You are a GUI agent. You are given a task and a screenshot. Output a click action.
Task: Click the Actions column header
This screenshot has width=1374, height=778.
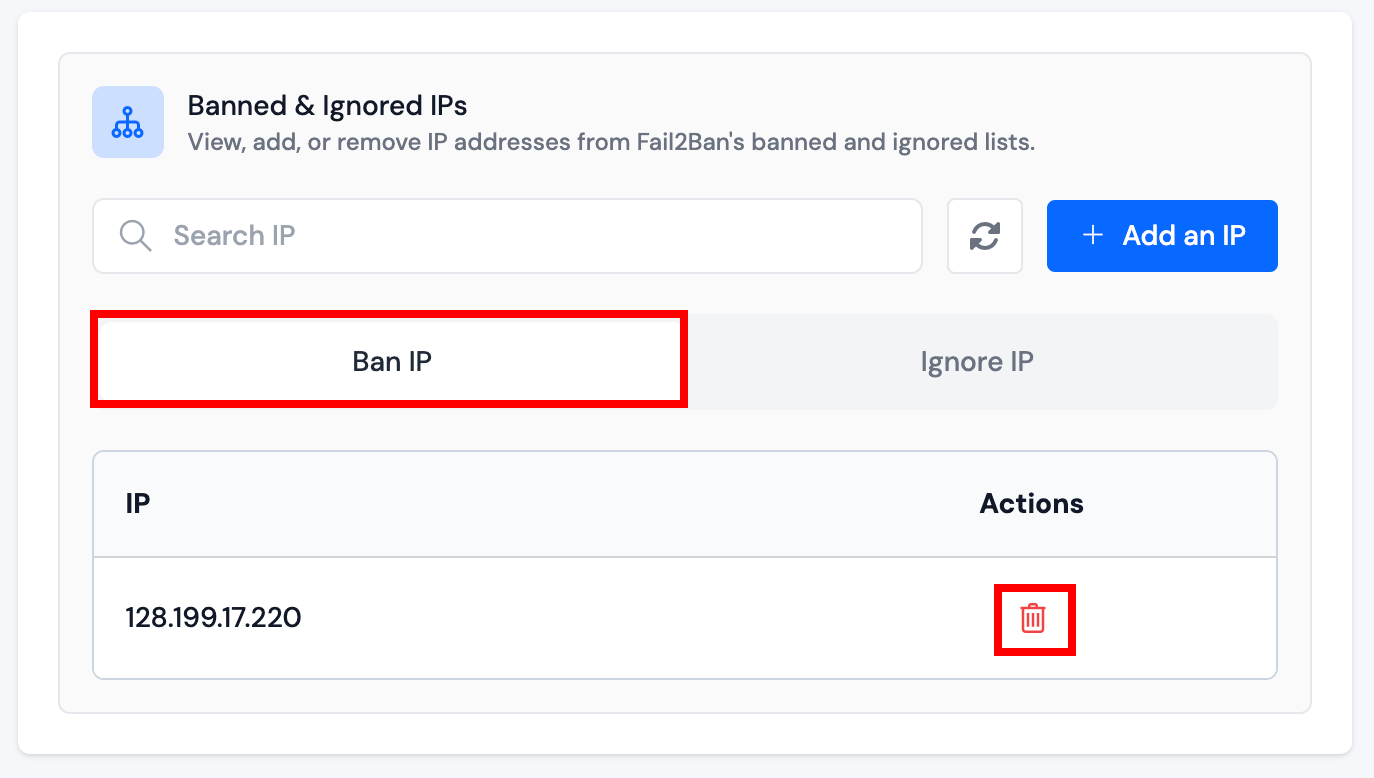[x=1031, y=503]
